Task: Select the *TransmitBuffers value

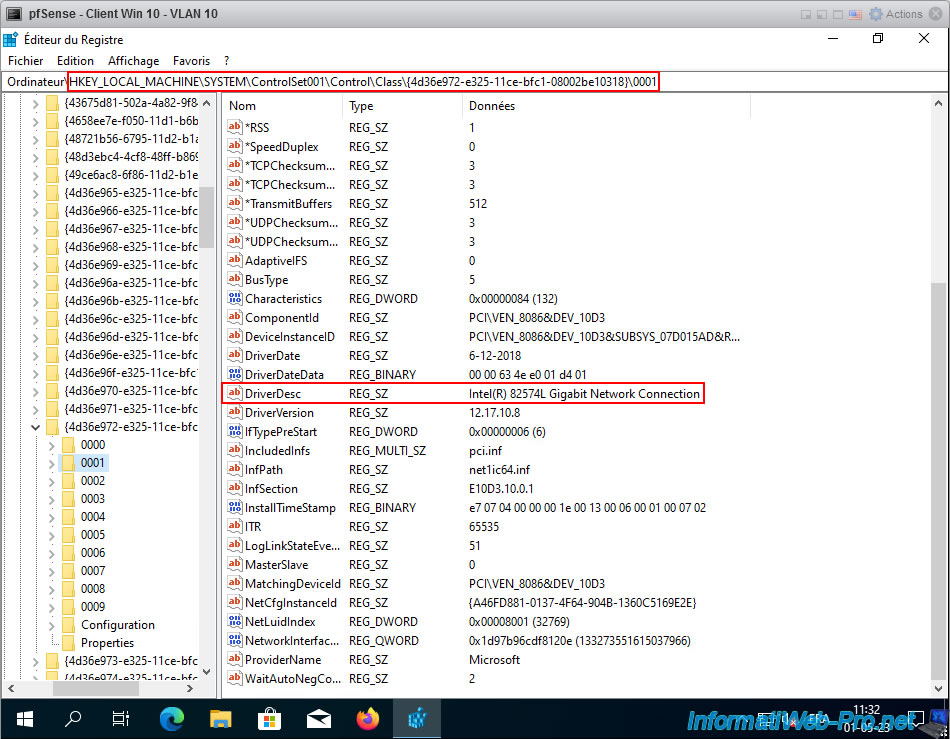Action: [x=288, y=204]
